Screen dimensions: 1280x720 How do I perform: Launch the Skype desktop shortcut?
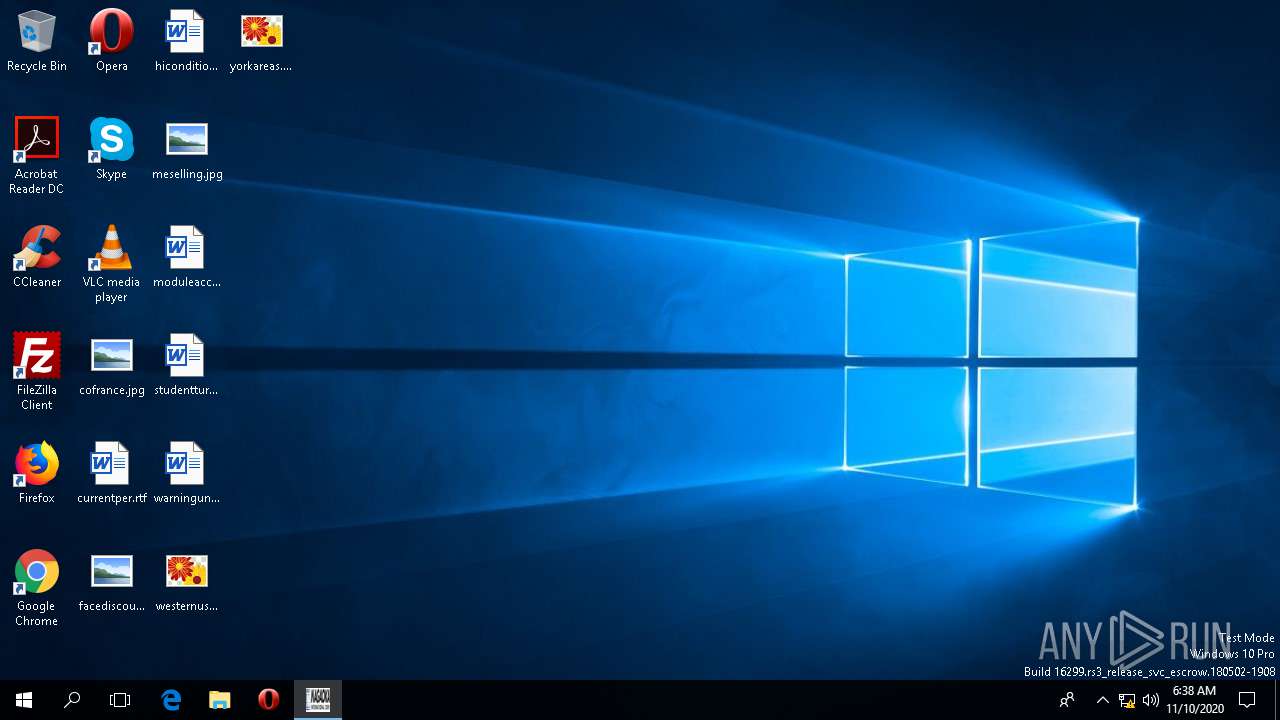tap(111, 149)
